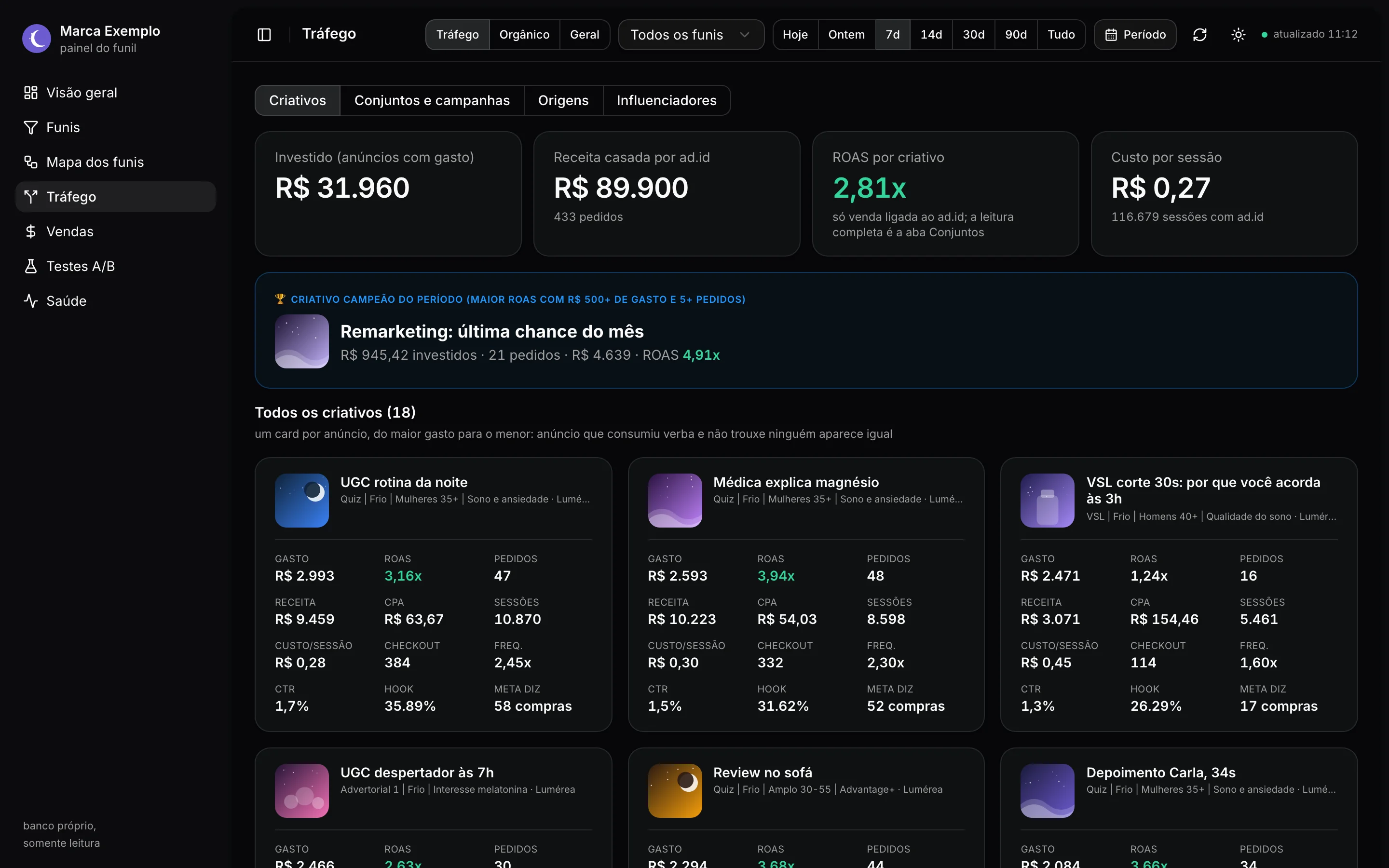Click the VSL corte 30s thumbnail

pyautogui.click(x=1047, y=500)
